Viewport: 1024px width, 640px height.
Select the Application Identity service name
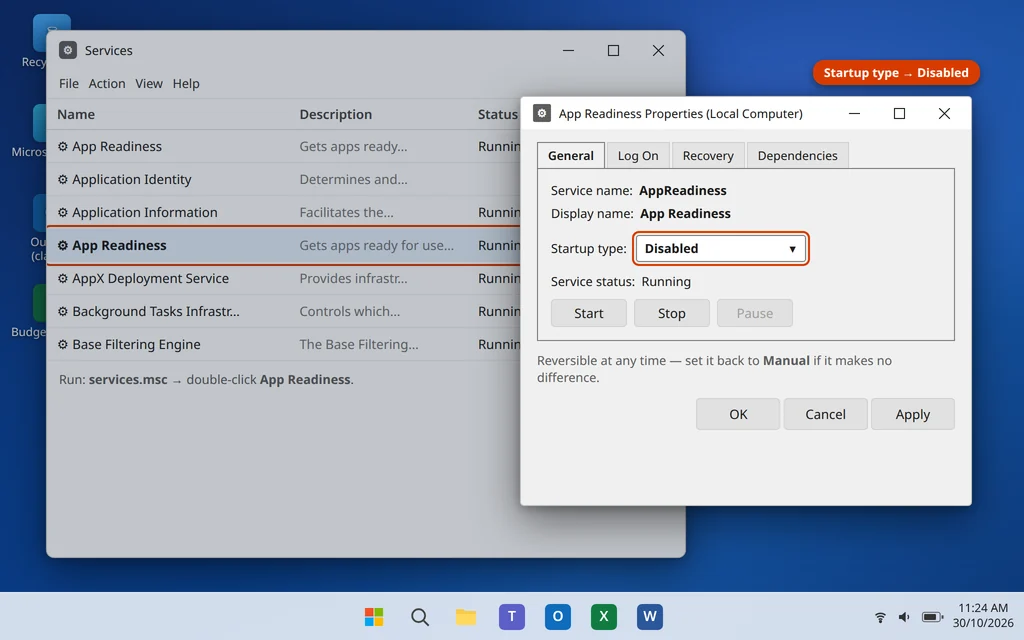(x=132, y=179)
